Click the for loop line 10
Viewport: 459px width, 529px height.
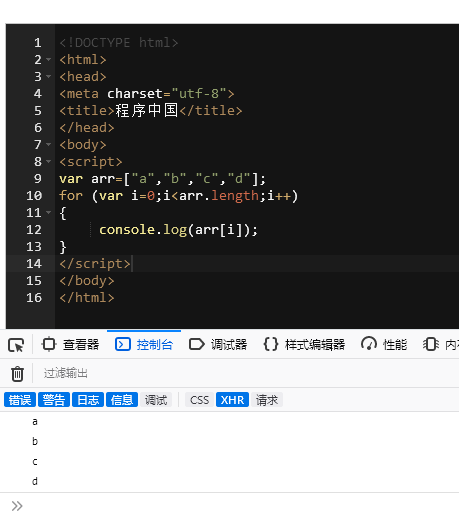pos(178,196)
